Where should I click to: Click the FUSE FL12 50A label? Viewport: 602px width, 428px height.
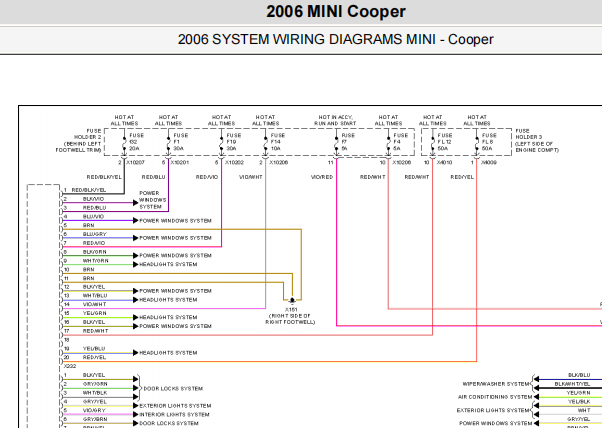pos(445,142)
